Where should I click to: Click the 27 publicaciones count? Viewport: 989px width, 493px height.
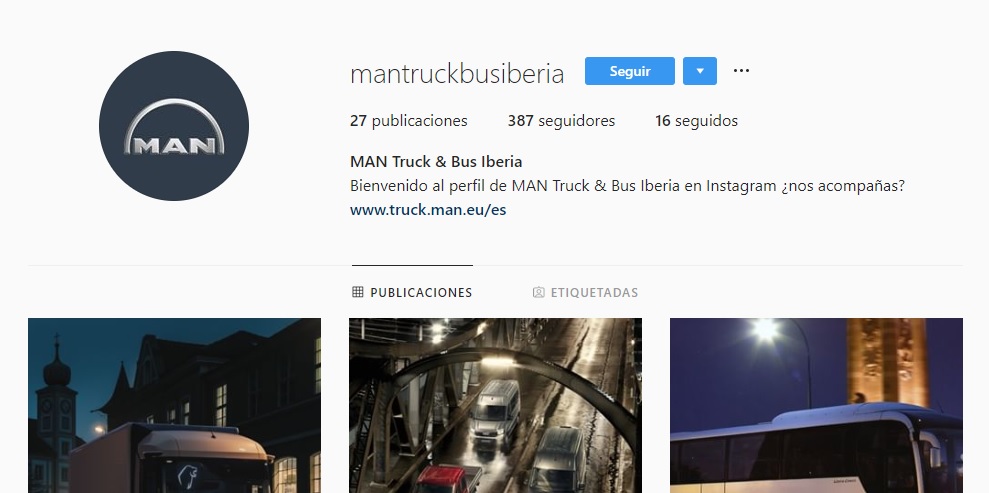409,120
